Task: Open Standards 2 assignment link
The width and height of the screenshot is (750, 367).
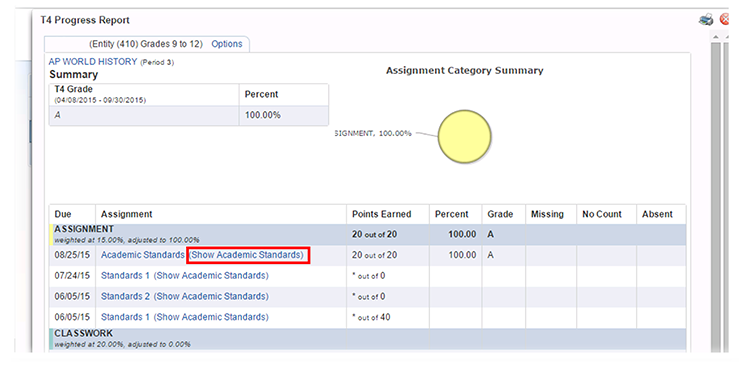Action: tap(125, 297)
